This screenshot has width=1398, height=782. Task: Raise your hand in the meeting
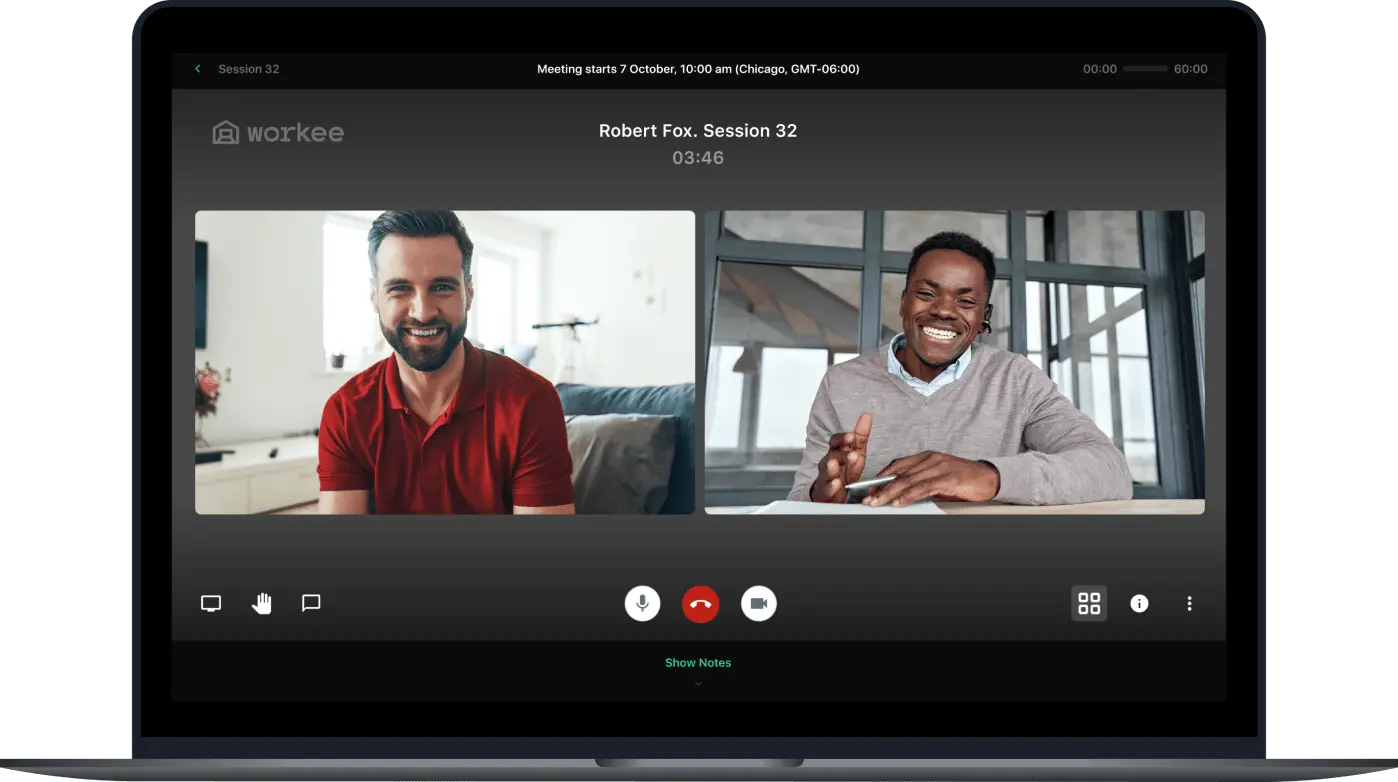coord(261,603)
